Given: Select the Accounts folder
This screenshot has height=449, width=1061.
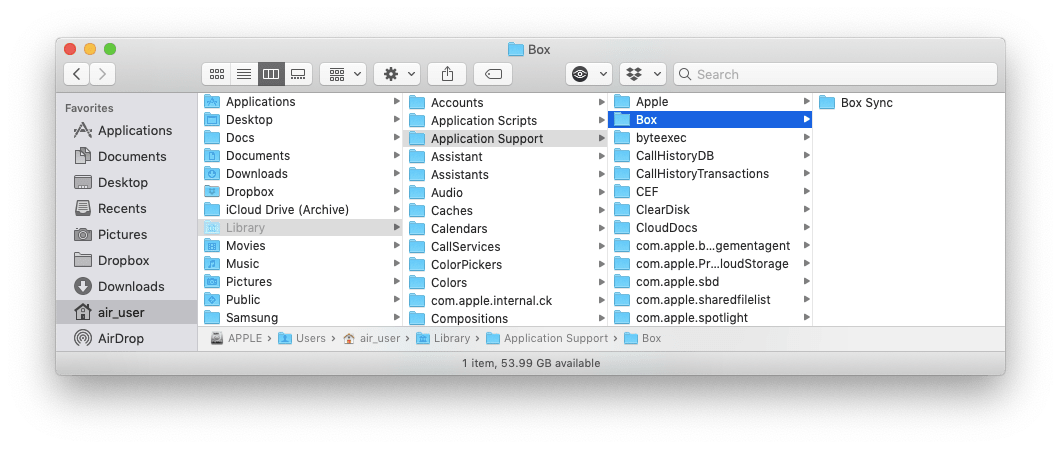Looking at the screenshot, I should point(505,103).
